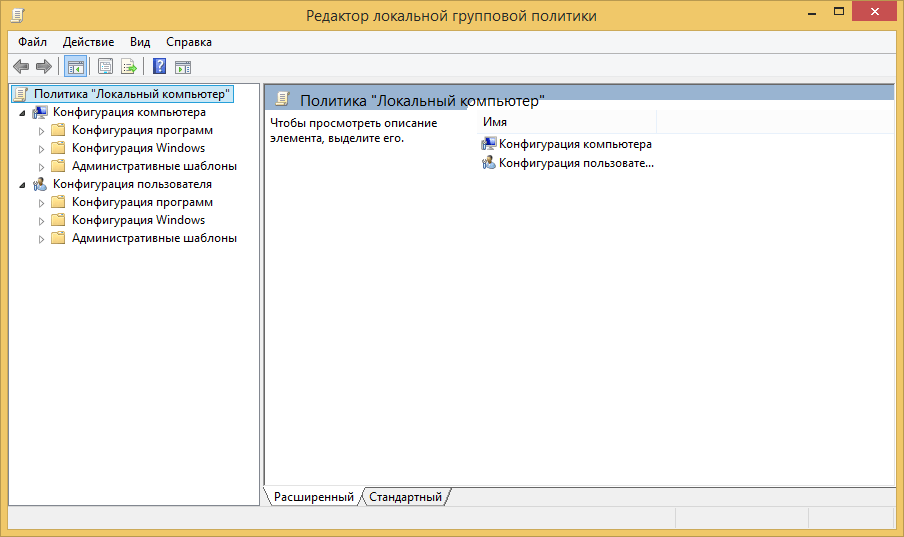Expand Конфигурация программ under Конфигурация компьютера
The width and height of the screenshot is (904, 537).
click(41, 131)
